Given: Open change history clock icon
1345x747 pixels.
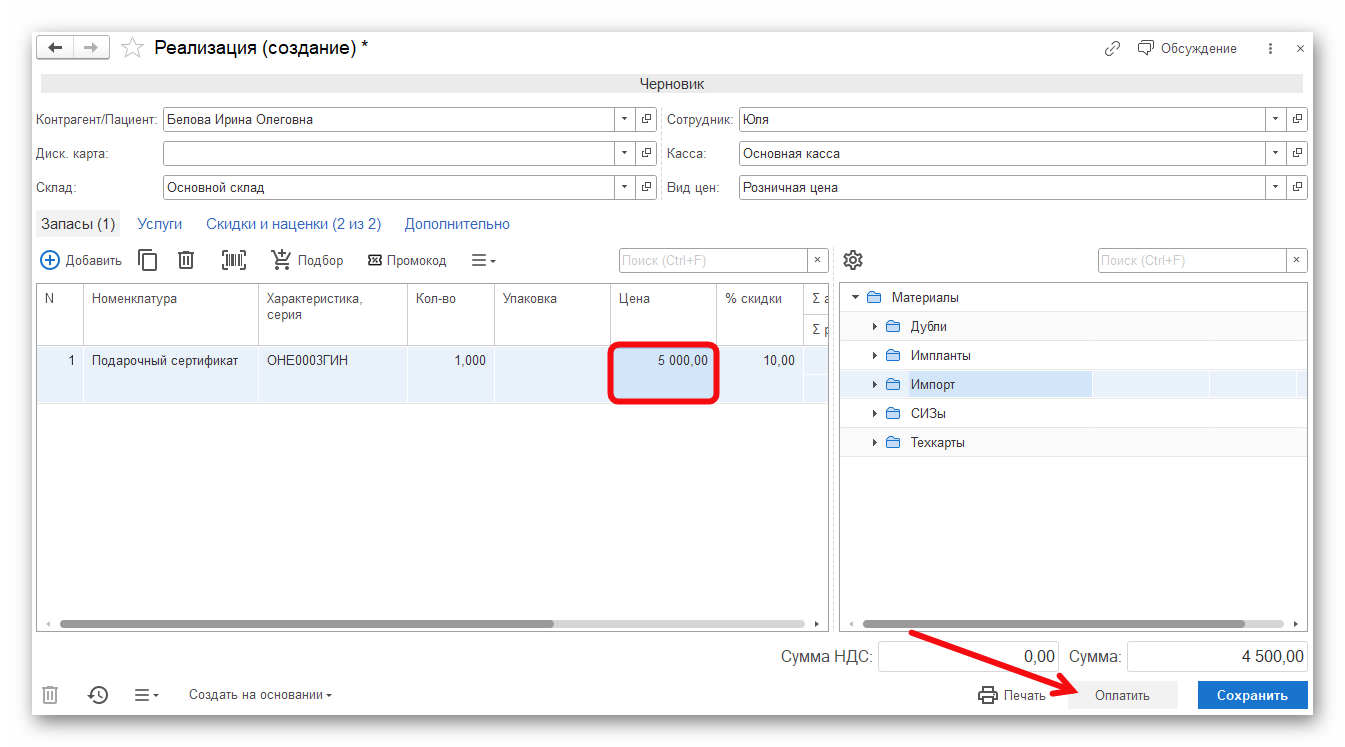Looking at the screenshot, I should [98, 695].
